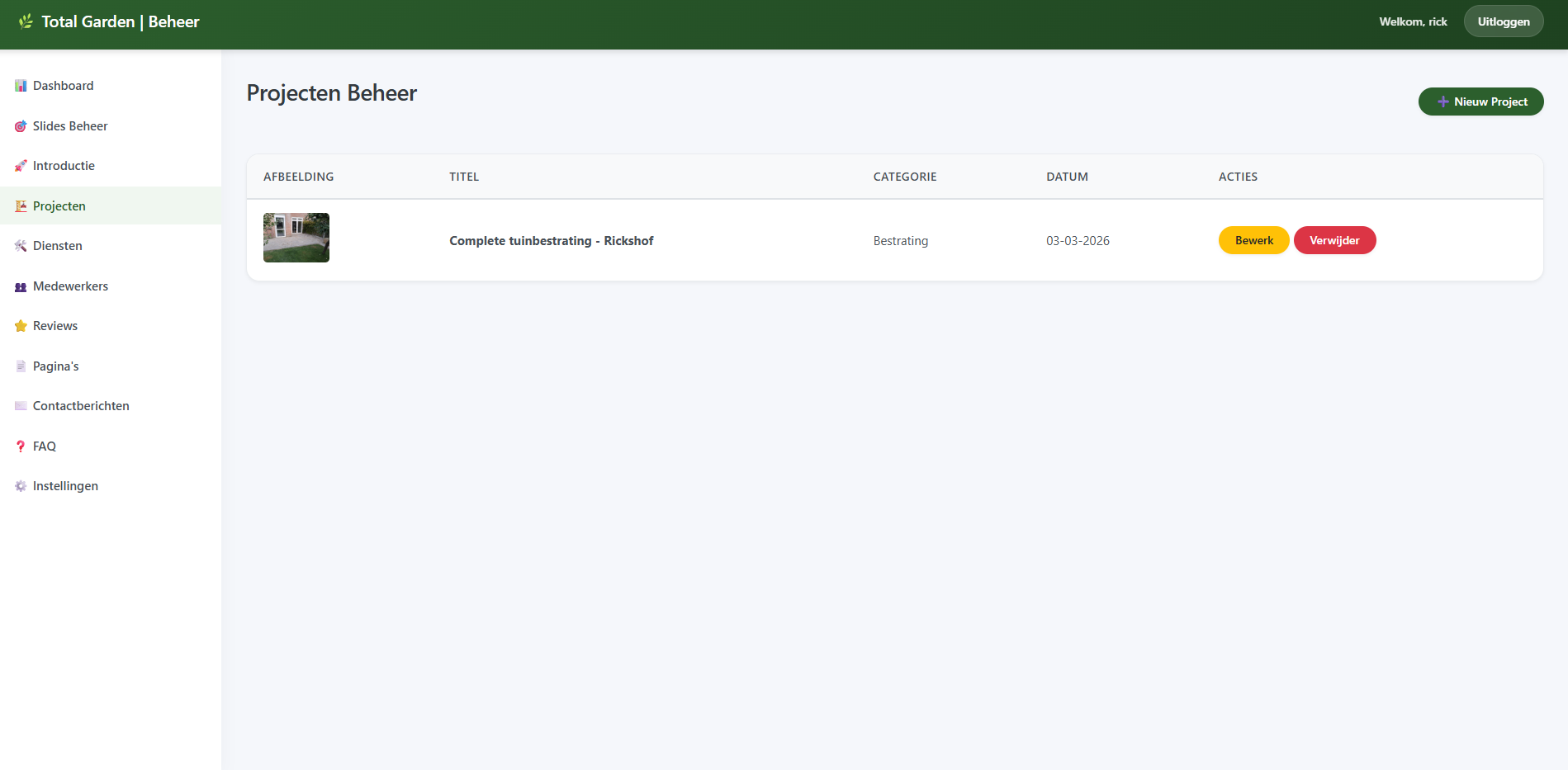This screenshot has width=1568, height=770.
Task: Click the Total Garden | Beheer title
Action: (121, 21)
